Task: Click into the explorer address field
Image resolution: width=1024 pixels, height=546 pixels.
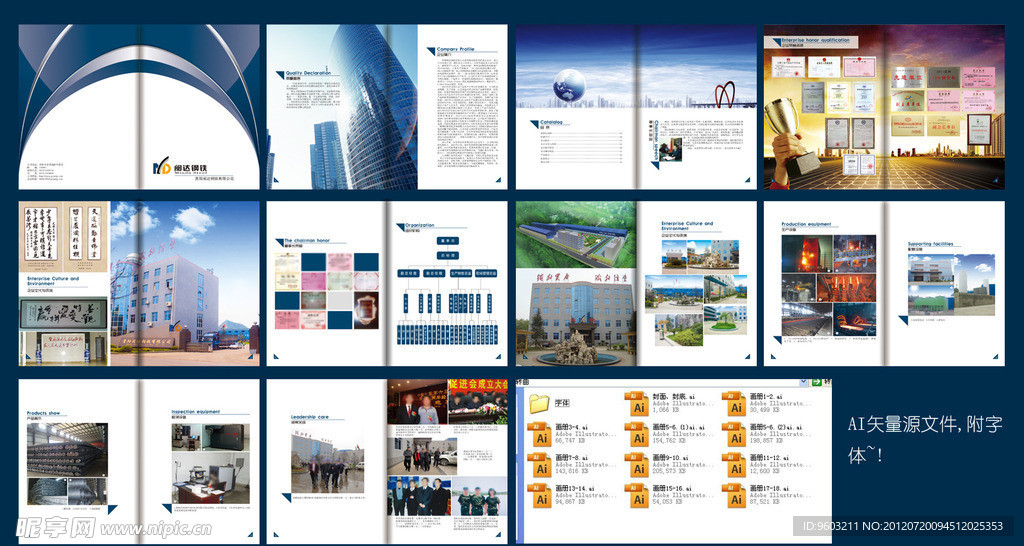Action: coord(656,383)
